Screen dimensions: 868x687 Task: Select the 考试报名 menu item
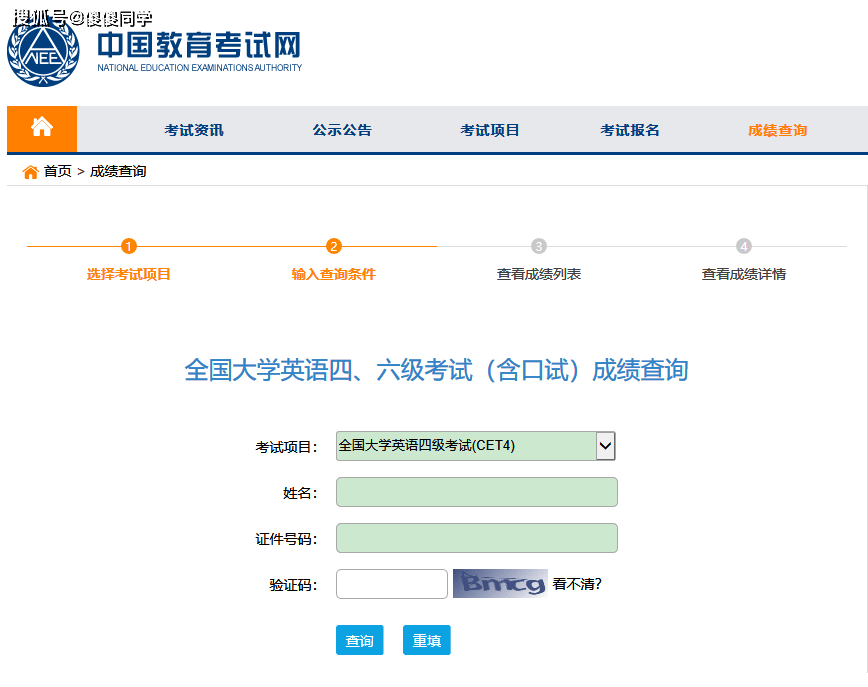[x=629, y=129]
